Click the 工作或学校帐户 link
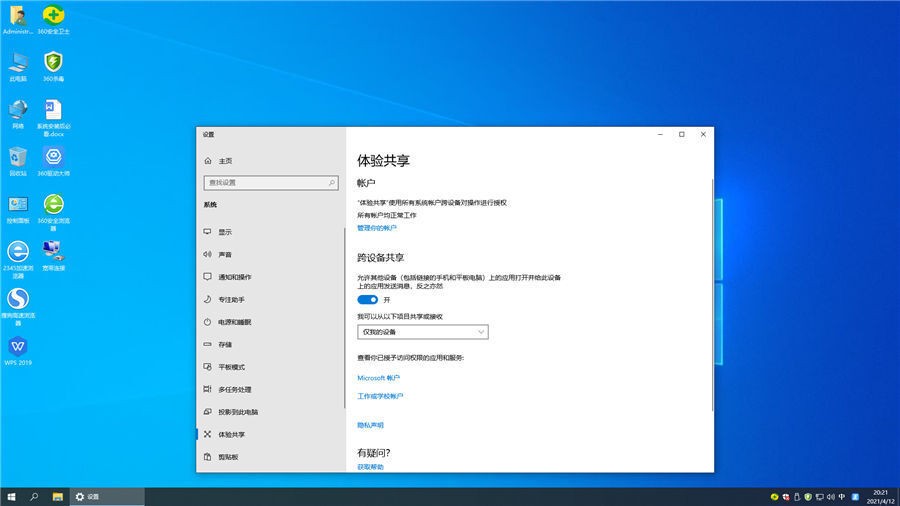Screen dimensions: 900x506 coord(380,396)
